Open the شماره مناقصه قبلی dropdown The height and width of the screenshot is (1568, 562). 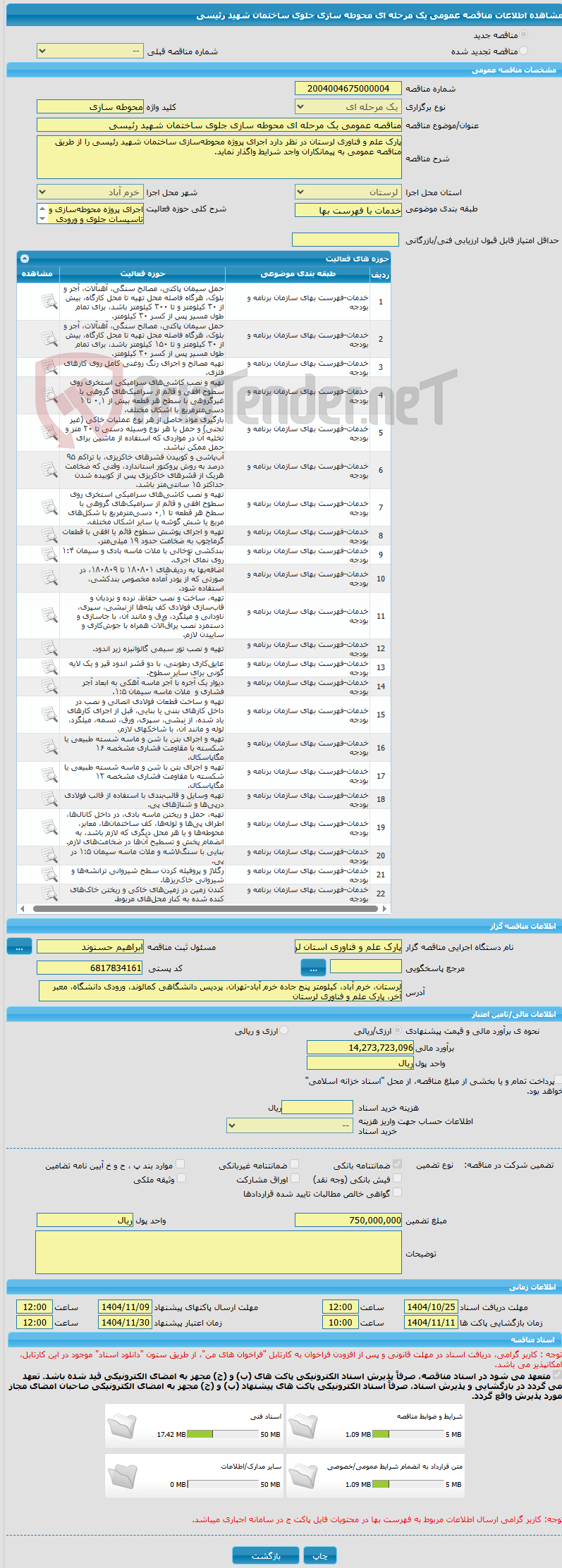click(90, 51)
